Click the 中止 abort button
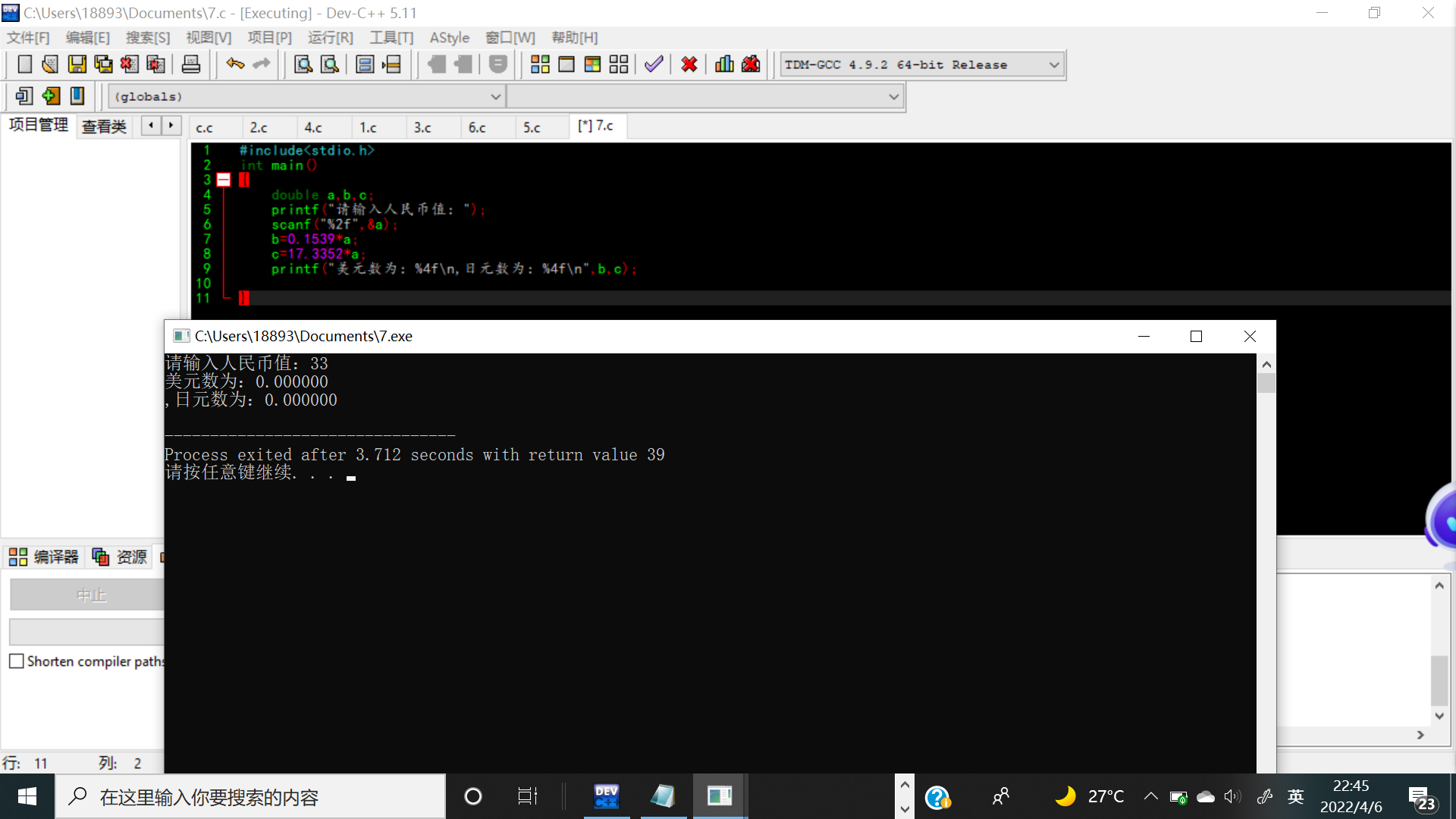The image size is (1456, 819). (x=87, y=595)
